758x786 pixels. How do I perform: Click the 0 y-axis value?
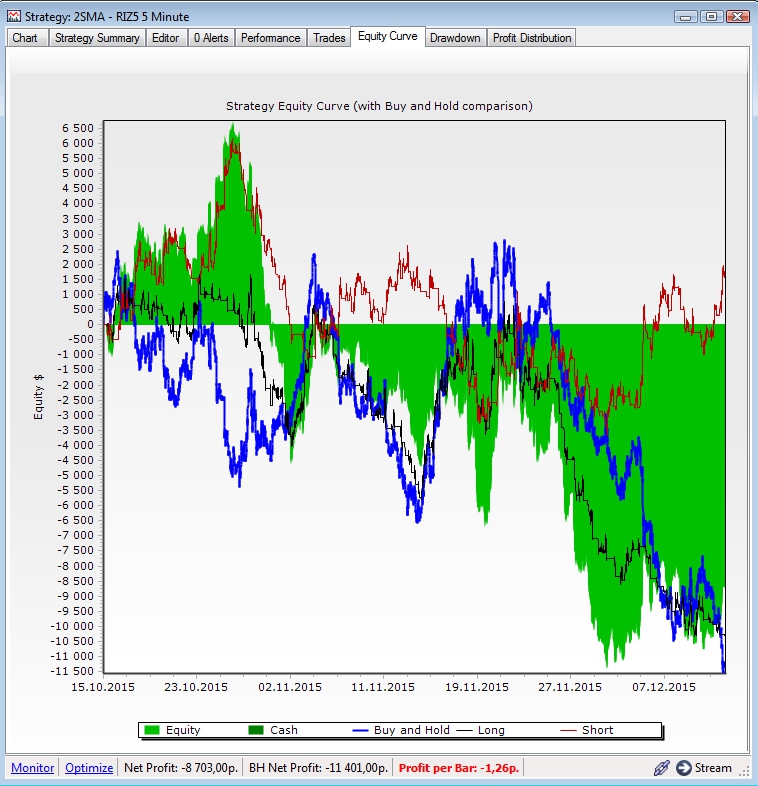(x=90, y=324)
